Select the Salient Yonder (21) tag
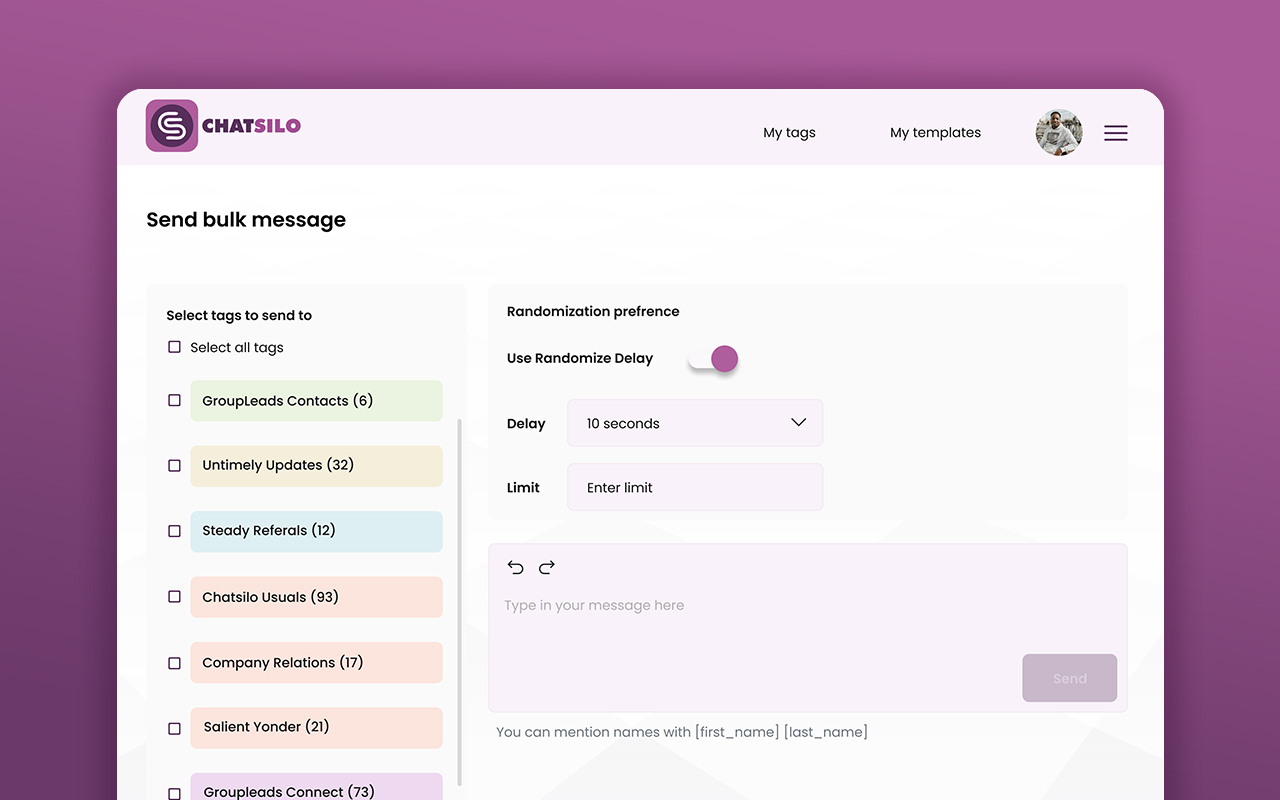This screenshot has width=1280, height=800. (316, 728)
